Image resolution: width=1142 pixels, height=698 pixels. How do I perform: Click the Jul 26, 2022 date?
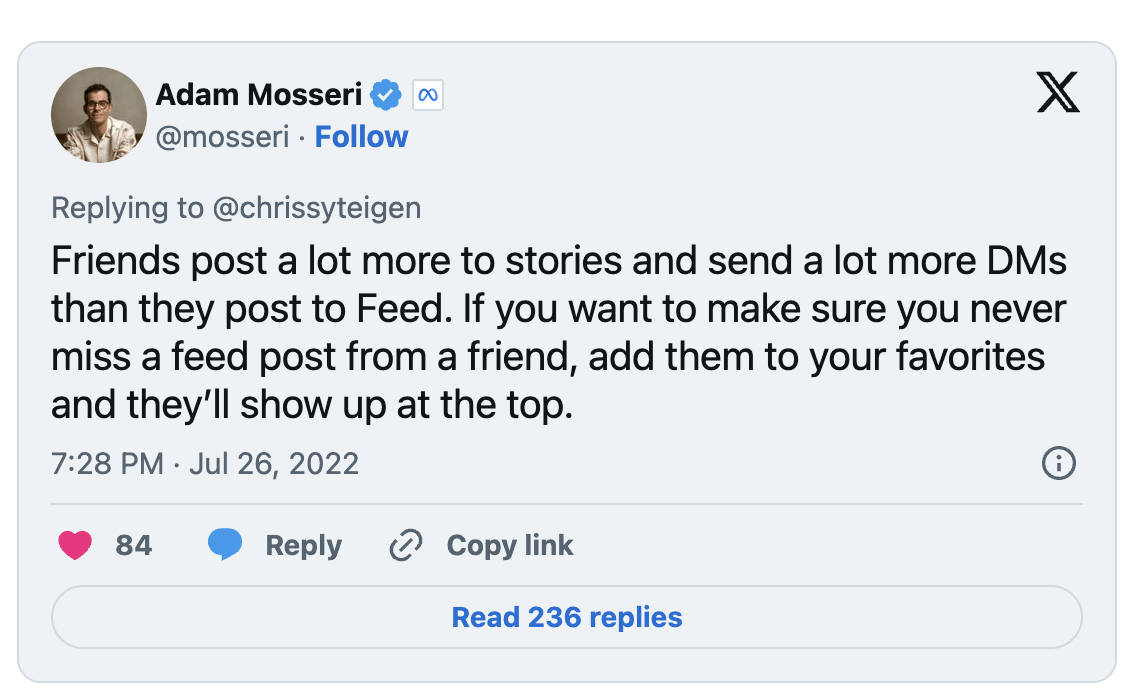pyautogui.click(x=273, y=464)
